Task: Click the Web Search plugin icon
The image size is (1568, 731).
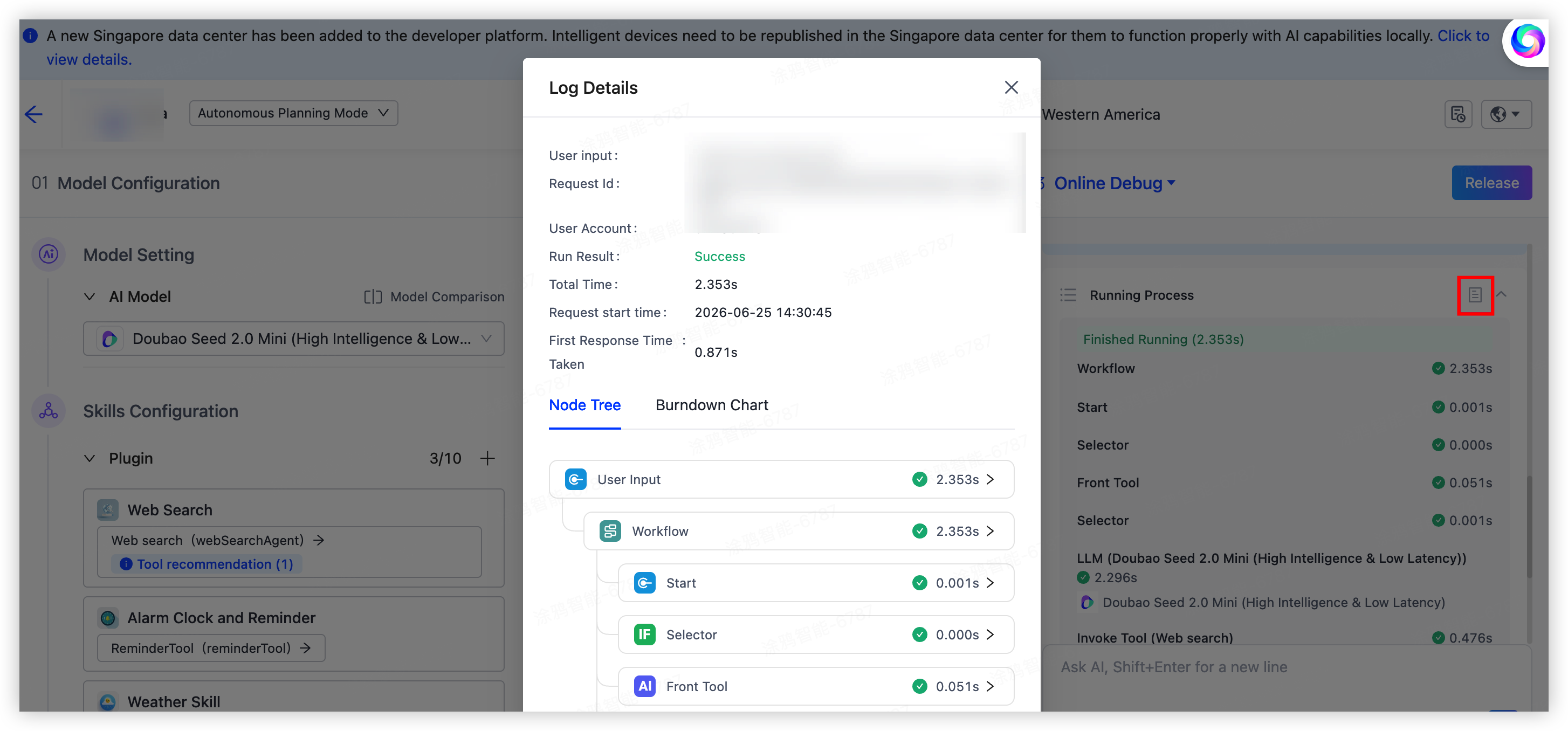Action: click(108, 509)
